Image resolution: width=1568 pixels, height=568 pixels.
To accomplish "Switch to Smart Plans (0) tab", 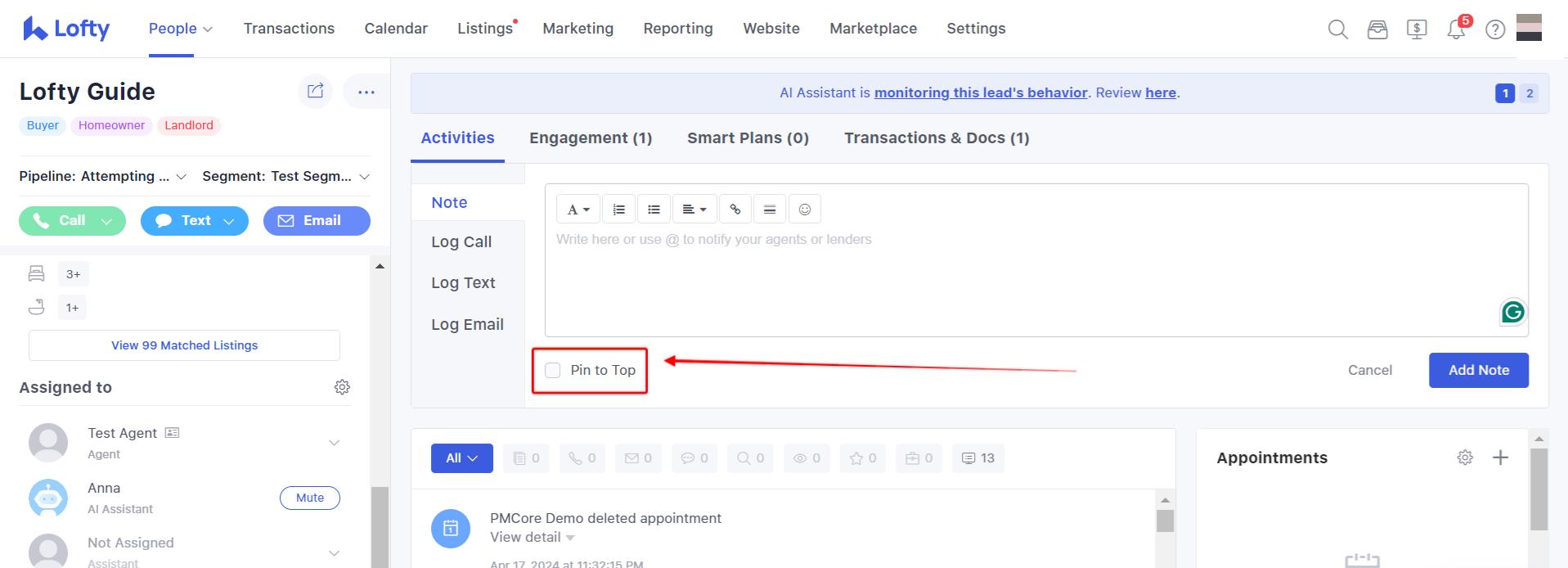I will click(748, 137).
